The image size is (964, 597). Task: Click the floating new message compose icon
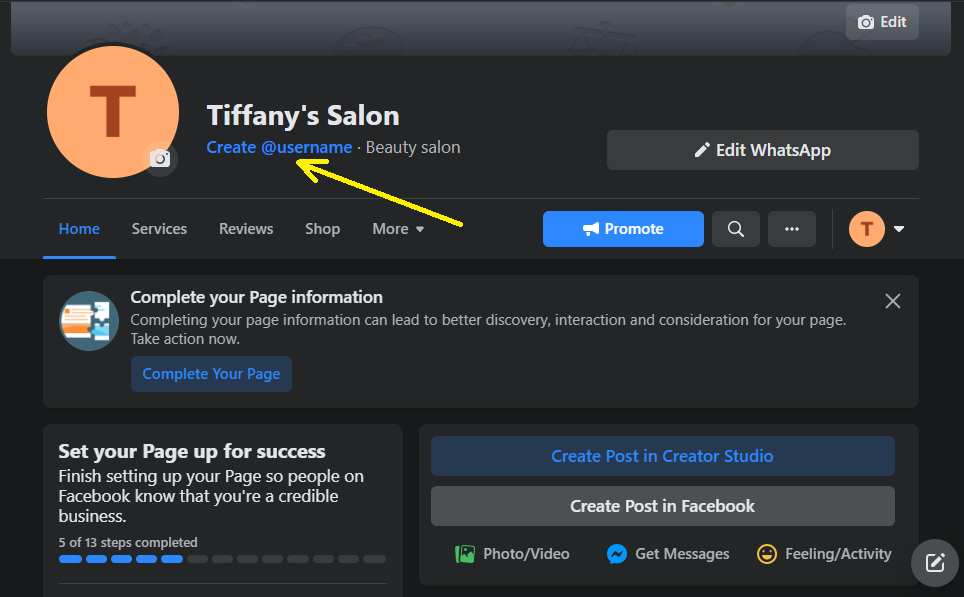click(934, 563)
